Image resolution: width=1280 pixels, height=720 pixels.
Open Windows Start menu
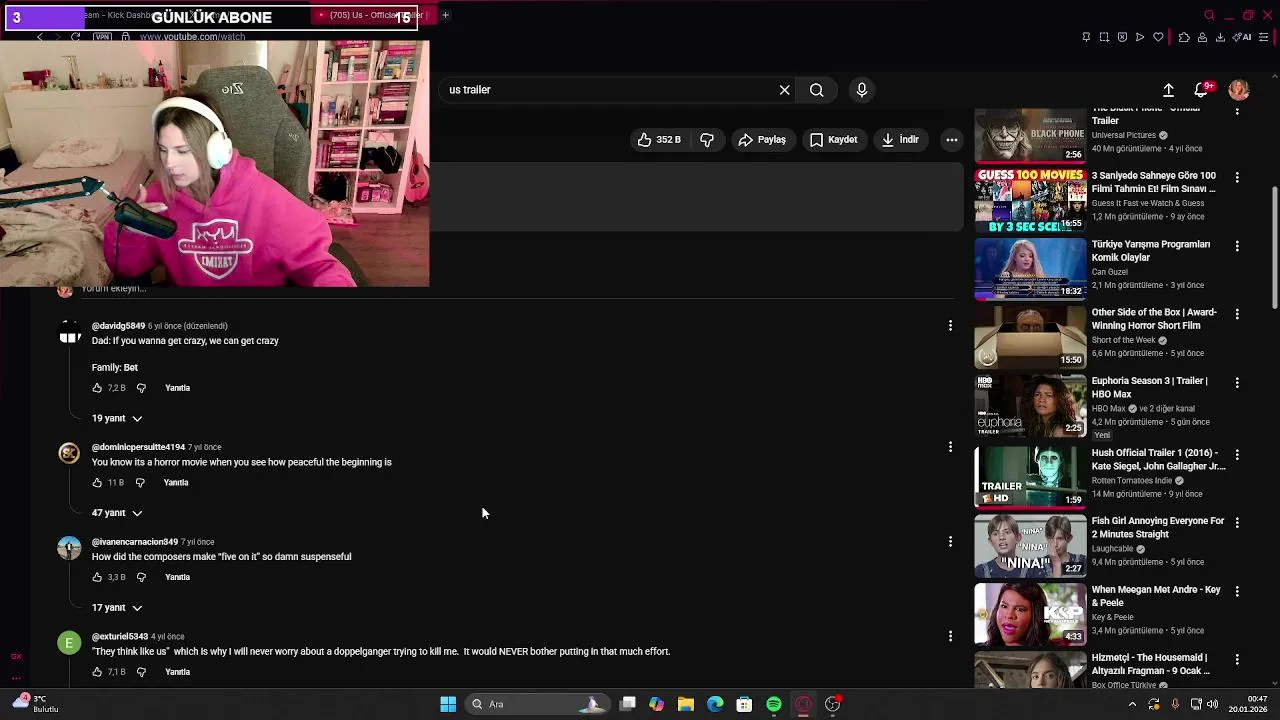(448, 704)
